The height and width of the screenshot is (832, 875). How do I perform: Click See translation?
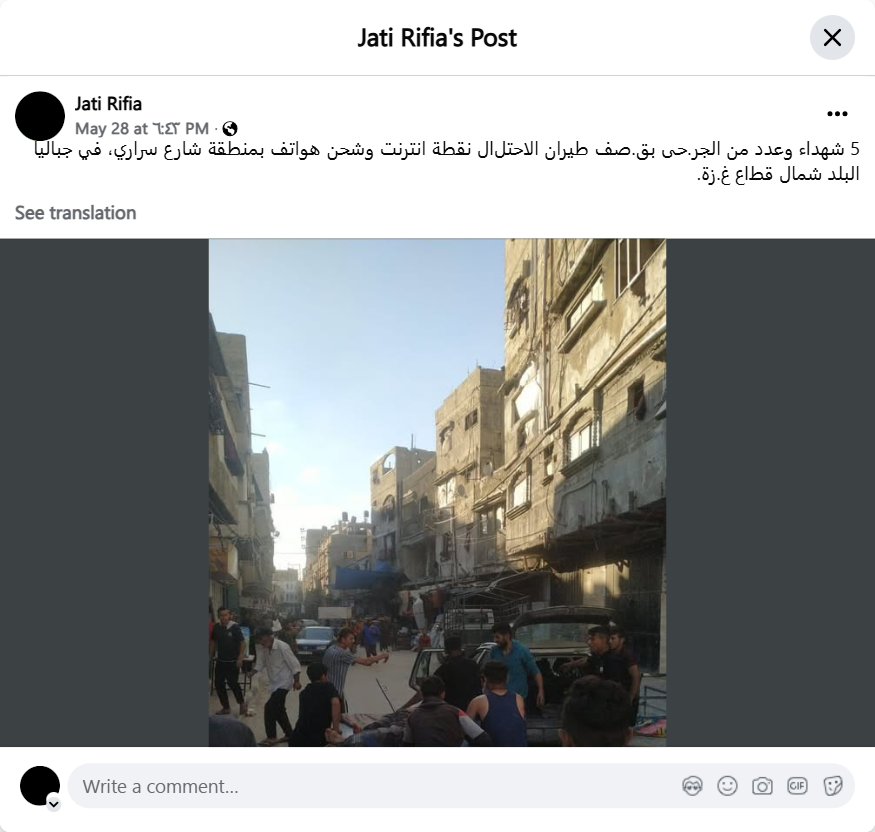click(75, 213)
